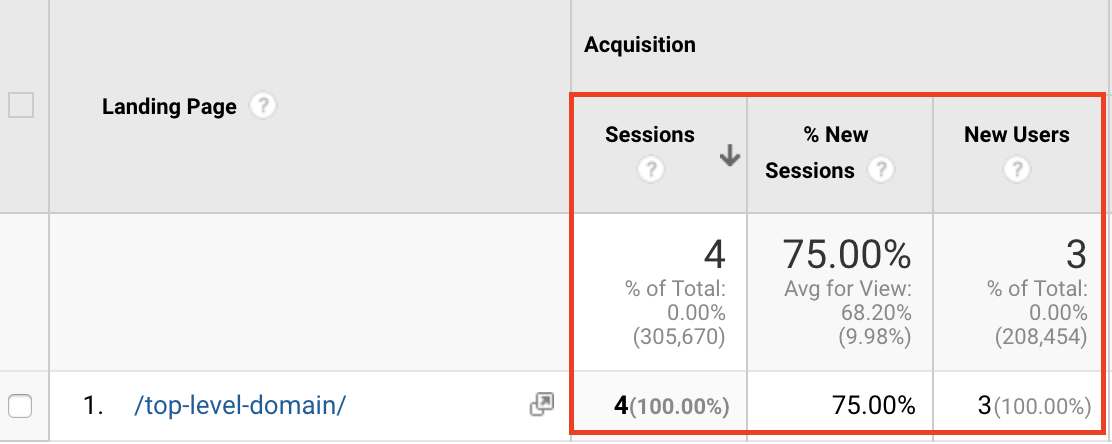Viewport: 1112px width, 444px height.
Task: Check the box for row 1 /top-level-domain/
Action: click(21, 406)
